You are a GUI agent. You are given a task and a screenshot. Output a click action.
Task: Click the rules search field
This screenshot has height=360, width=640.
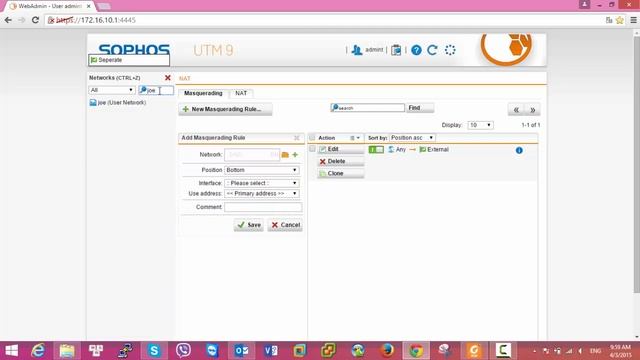[x=367, y=108]
